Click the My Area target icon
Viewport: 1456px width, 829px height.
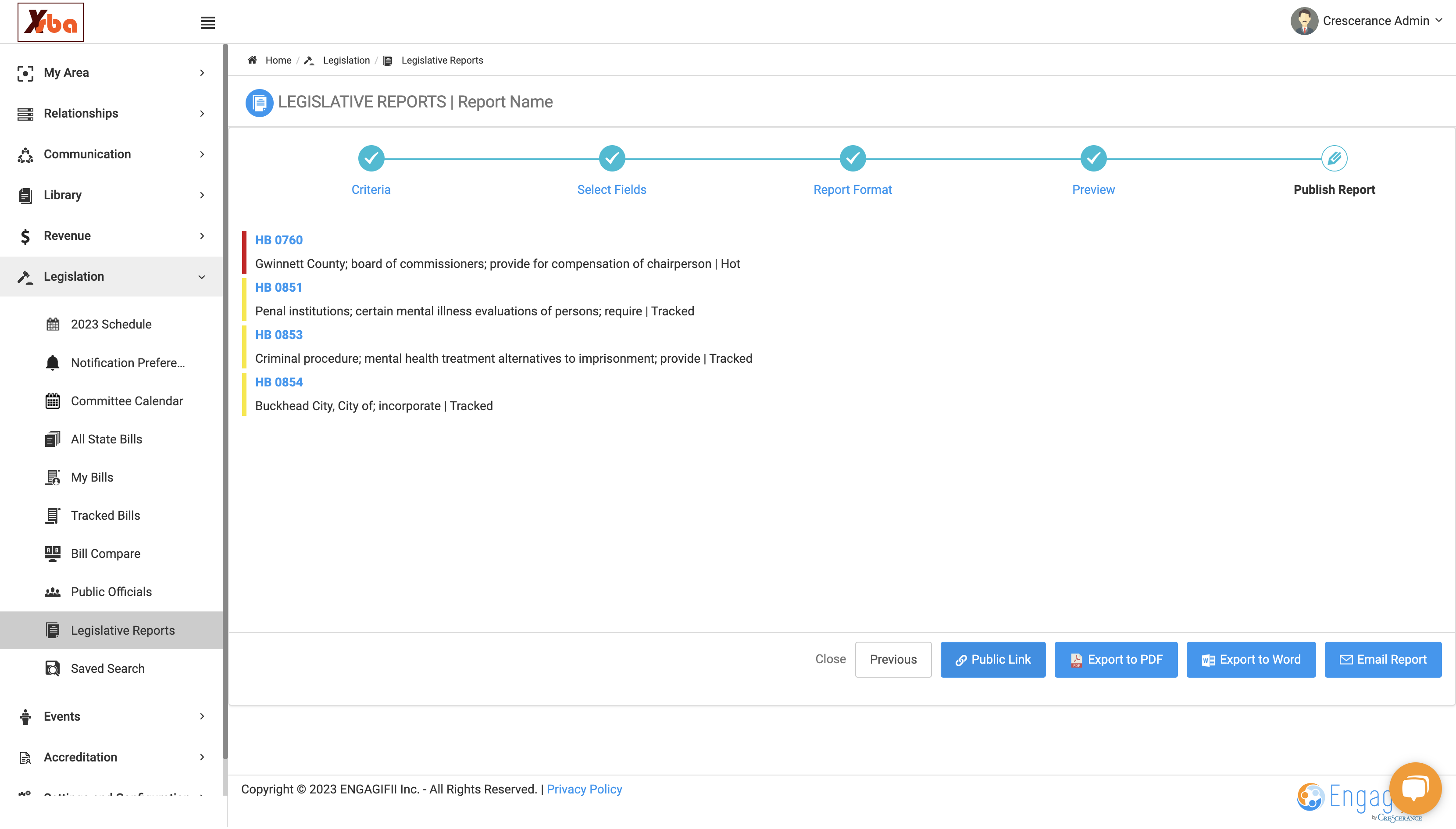pyautogui.click(x=25, y=73)
